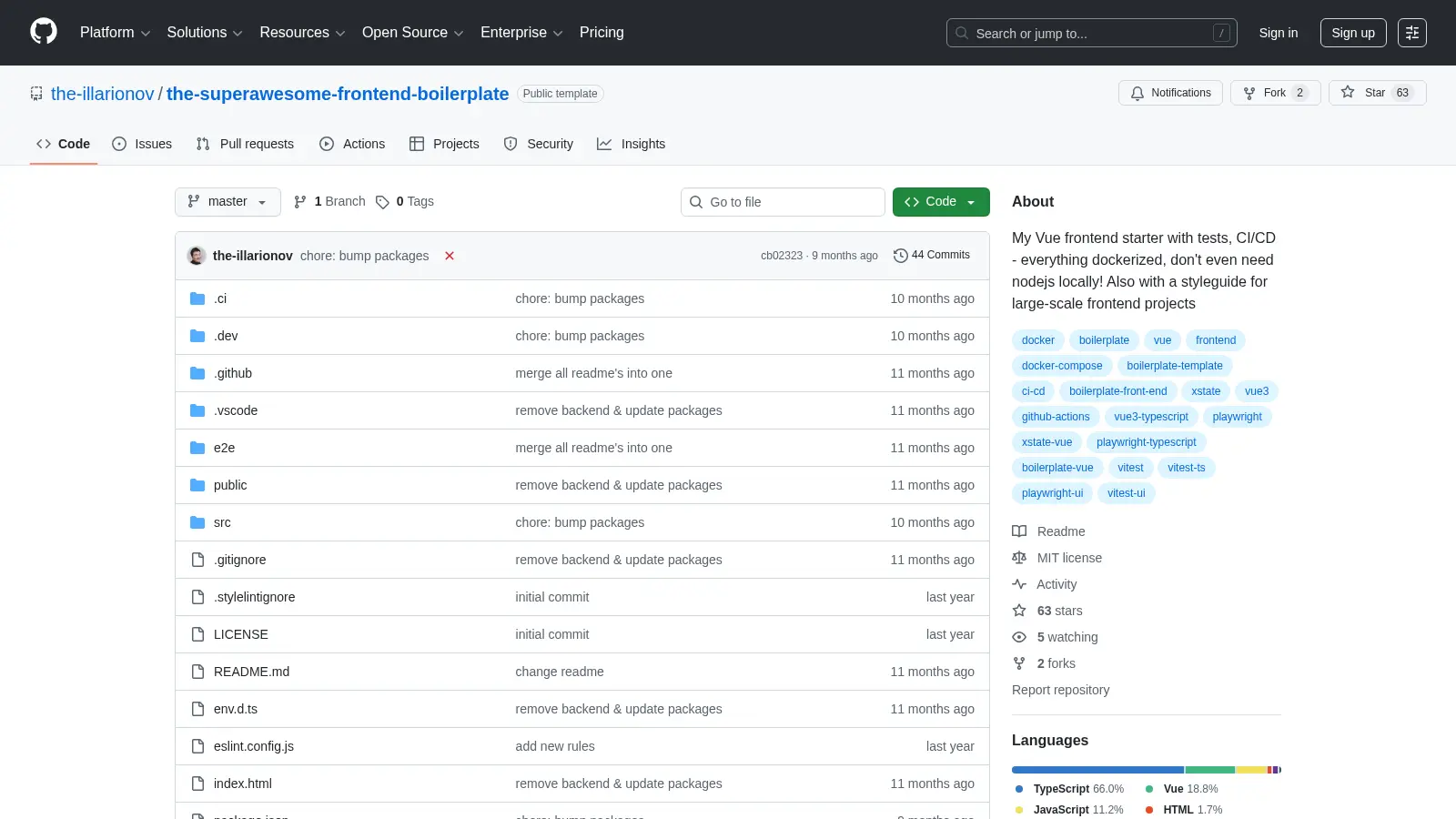Expand the Platform menu
1456x819 pixels.
pos(115,33)
